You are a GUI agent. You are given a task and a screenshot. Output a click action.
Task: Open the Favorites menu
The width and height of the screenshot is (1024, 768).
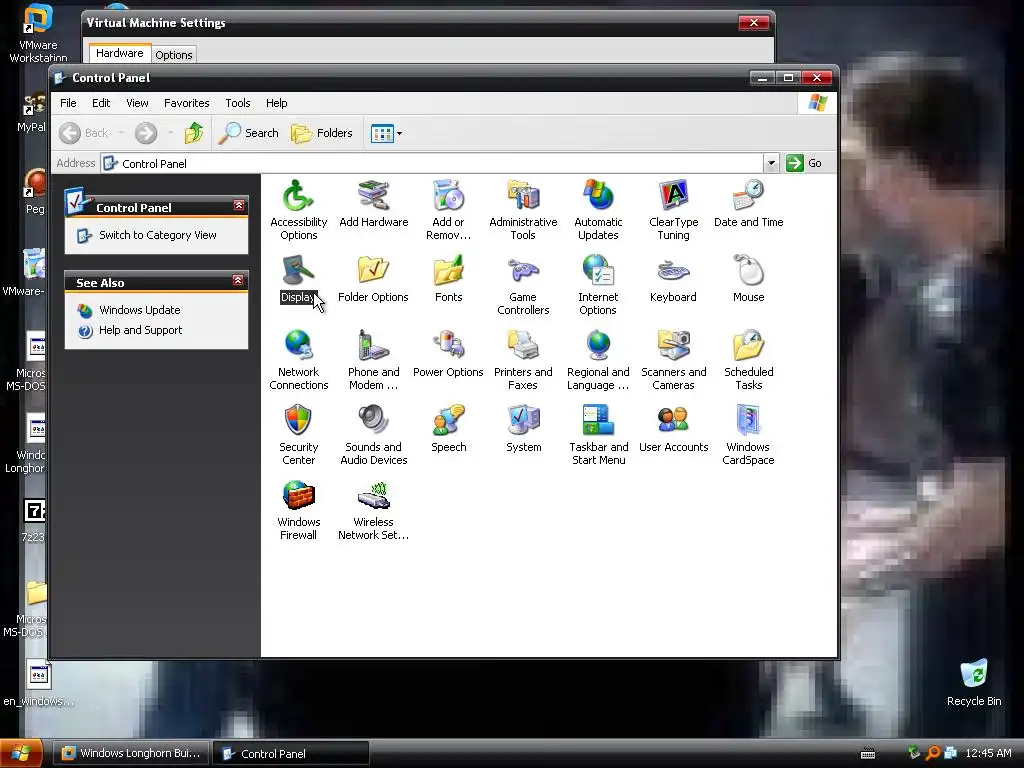[187, 103]
